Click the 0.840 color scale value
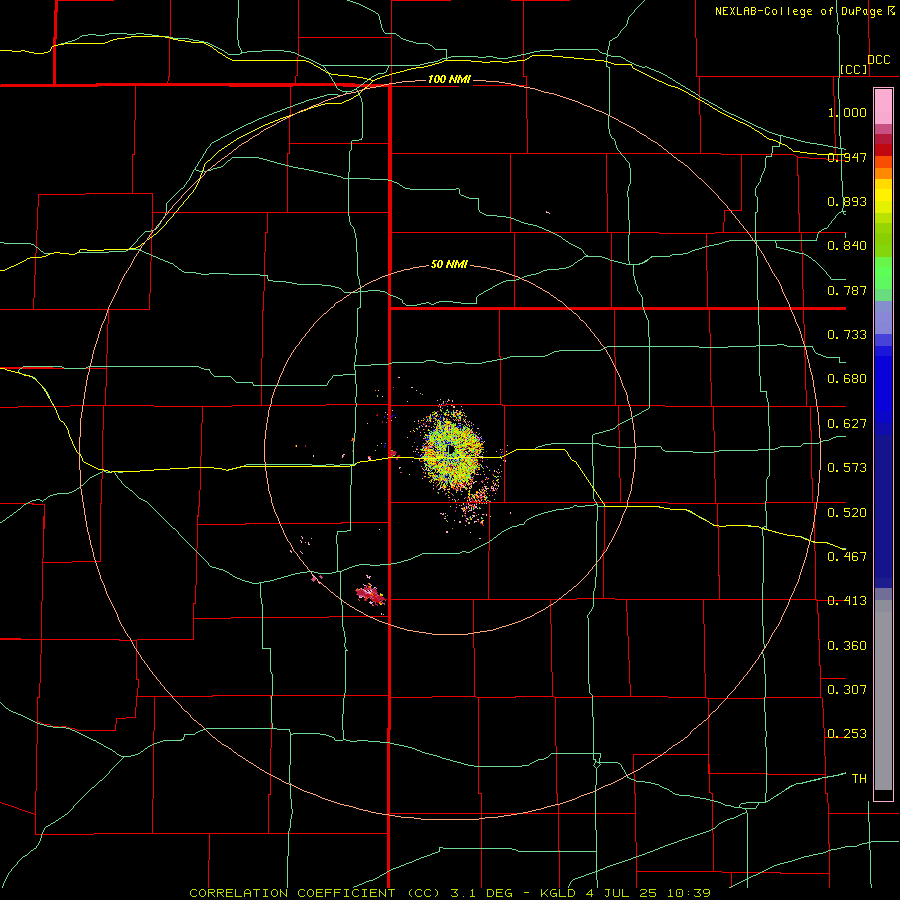Screen dimensions: 900x900 847,246
